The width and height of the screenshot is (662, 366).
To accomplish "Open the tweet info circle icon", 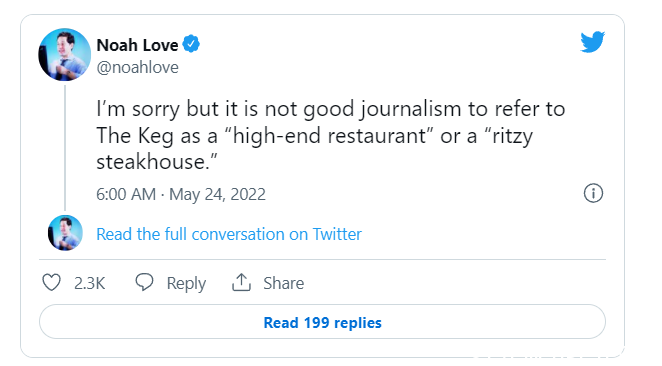I will [593, 193].
